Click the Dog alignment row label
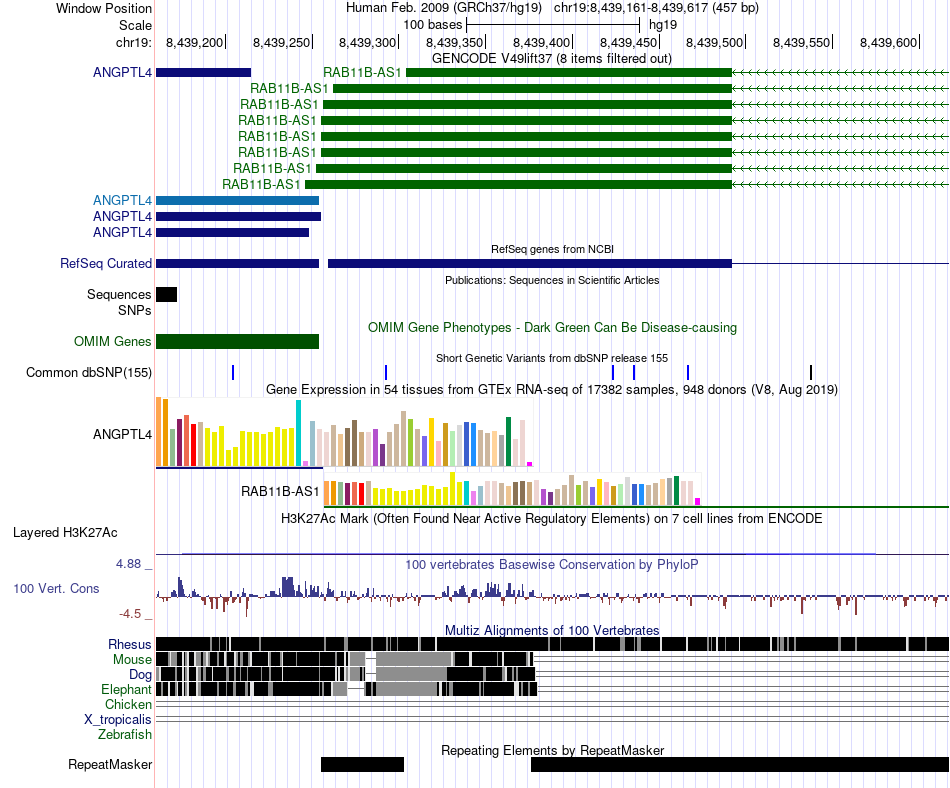The height and width of the screenshot is (788, 950). [140, 675]
